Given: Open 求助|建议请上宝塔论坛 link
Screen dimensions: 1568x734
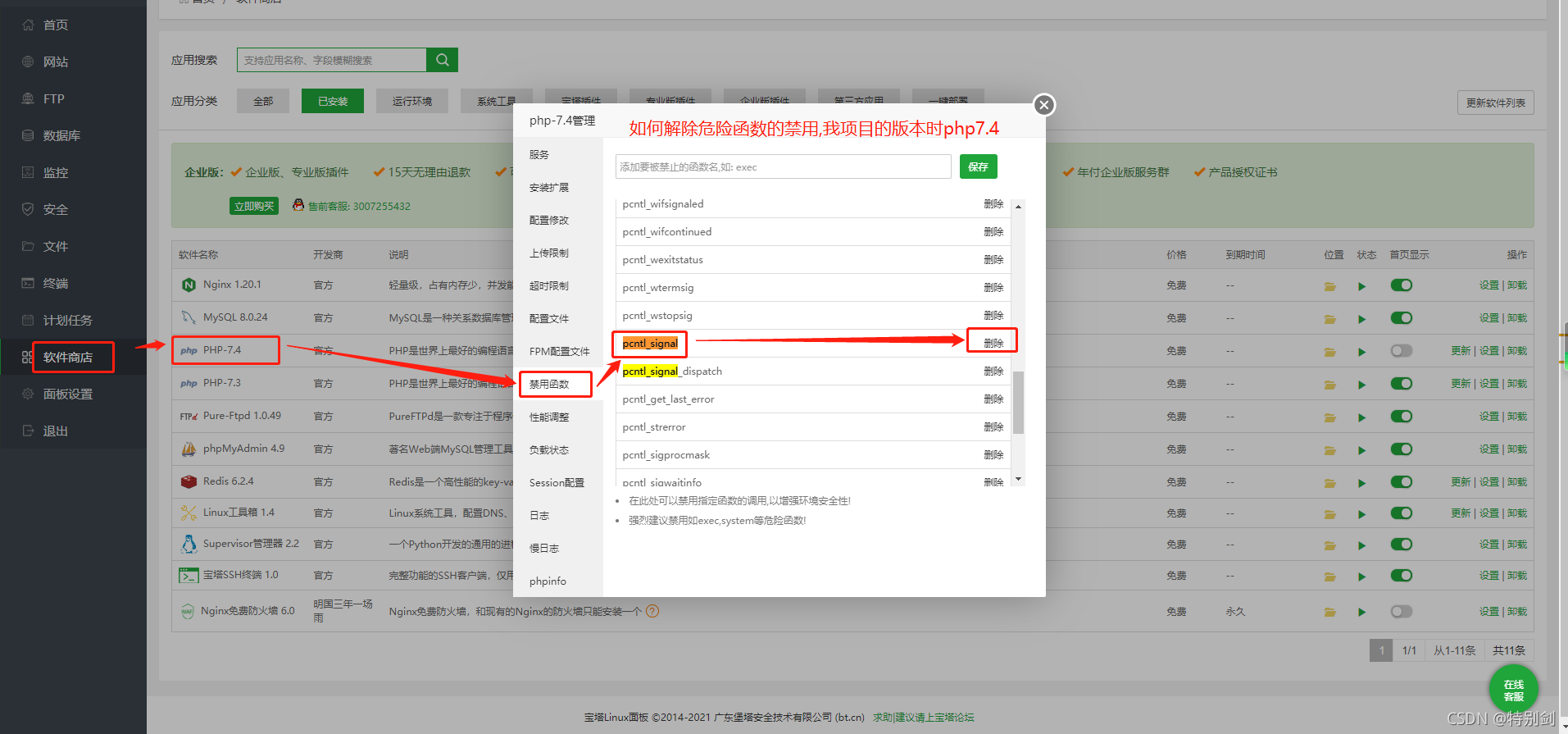Looking at the screenshot, I should click(x=924, y=718).
